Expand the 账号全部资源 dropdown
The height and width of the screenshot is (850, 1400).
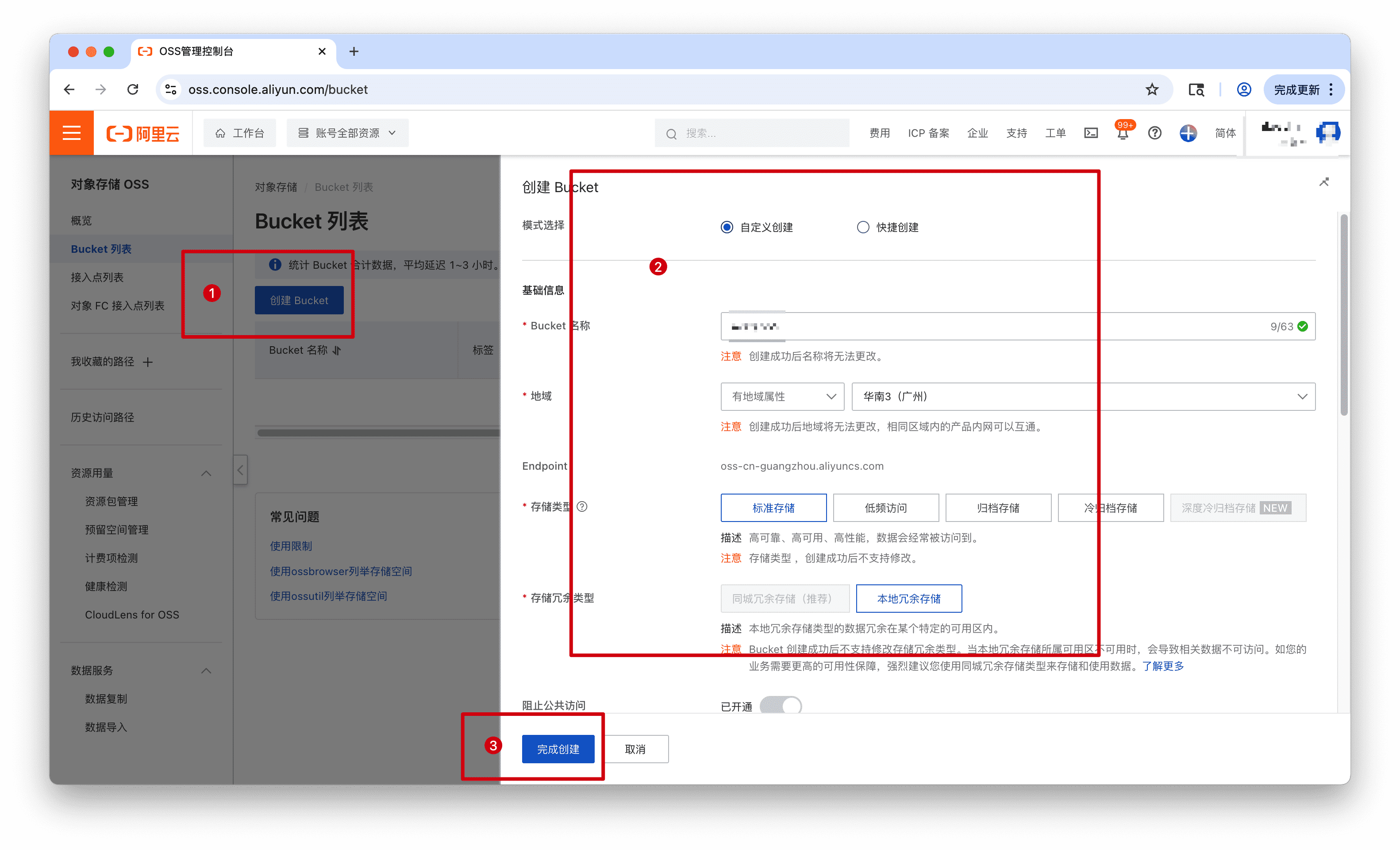point(347,133)
